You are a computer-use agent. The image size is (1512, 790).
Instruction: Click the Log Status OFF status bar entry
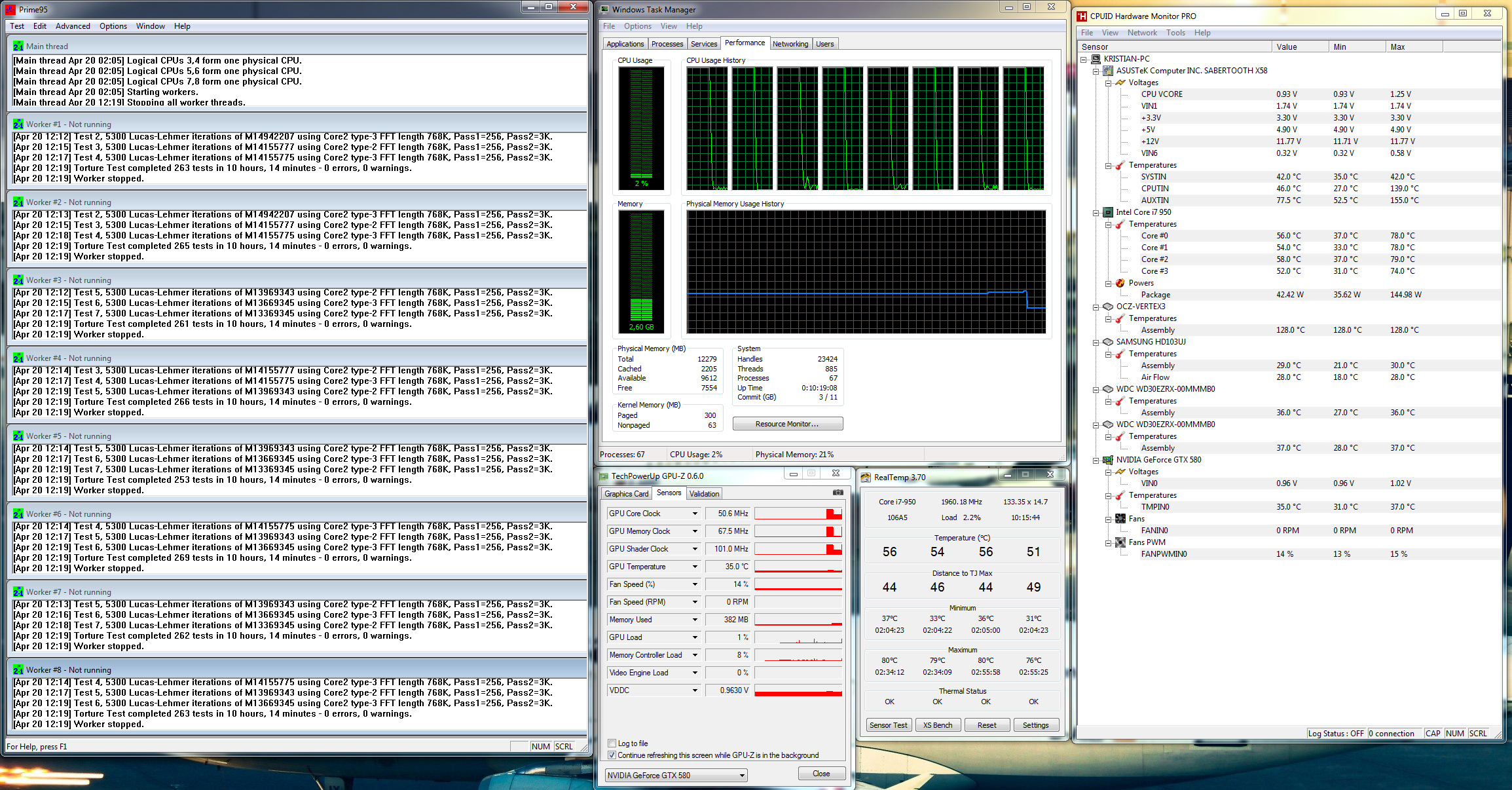pos(1336,733)
